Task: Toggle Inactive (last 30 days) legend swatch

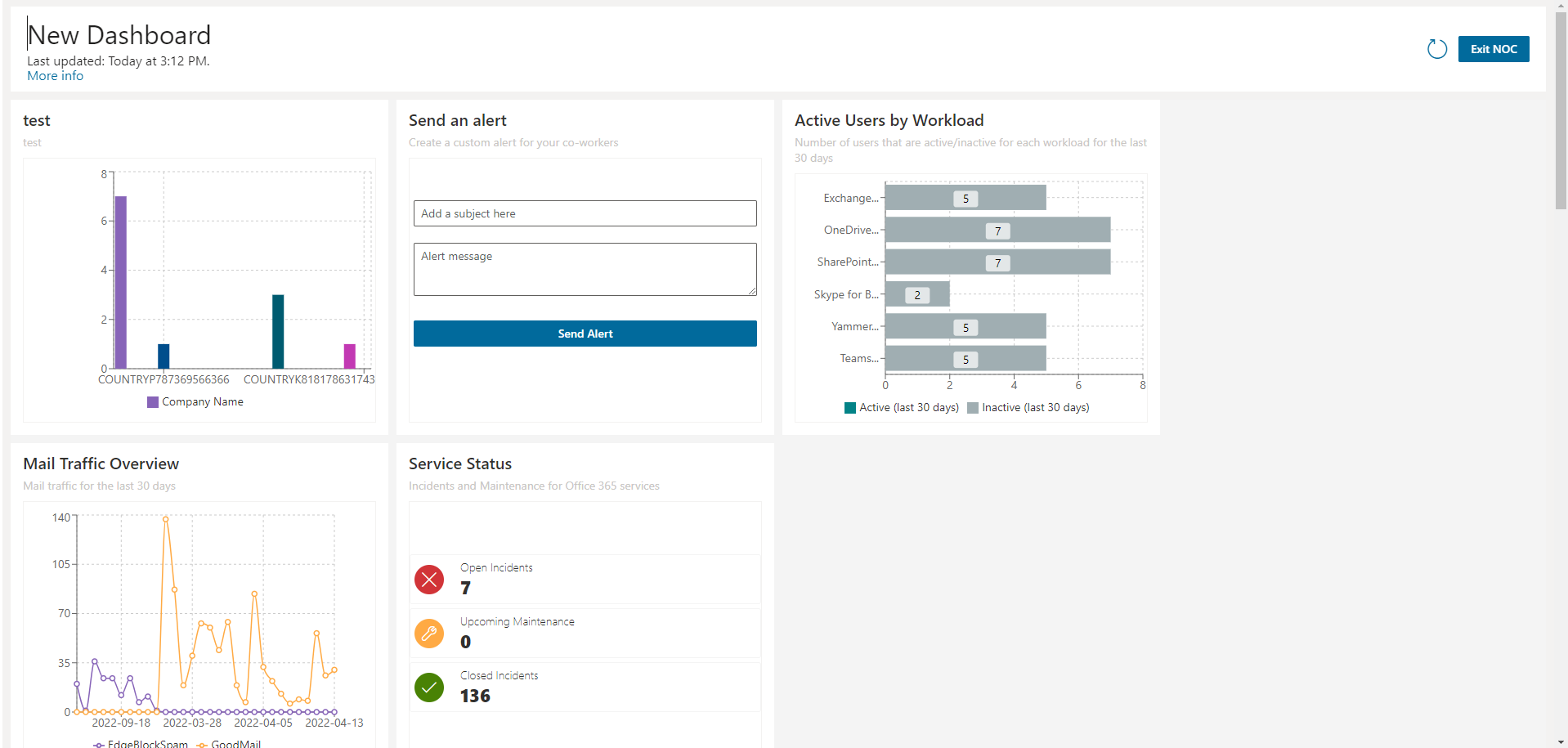Action: (x=973, y=408)
